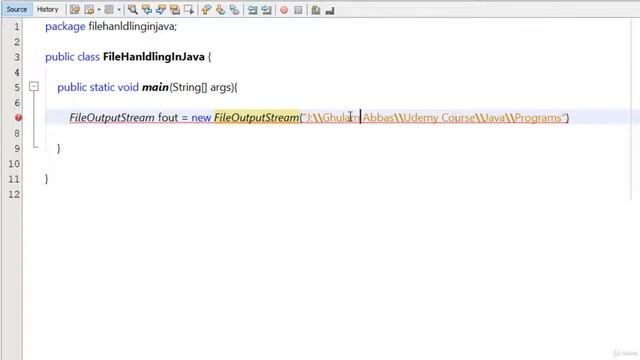The height and width of the screenshot is (360, 640).
Task: Open the Back navigation dropdown arrow
Action: click(99, 10)
